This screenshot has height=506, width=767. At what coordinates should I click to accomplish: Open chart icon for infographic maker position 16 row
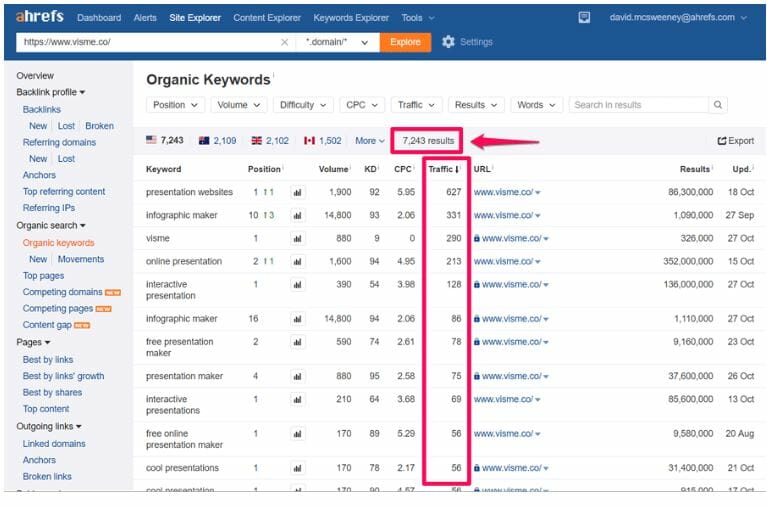pyautogui.click(x=297, y=319)
